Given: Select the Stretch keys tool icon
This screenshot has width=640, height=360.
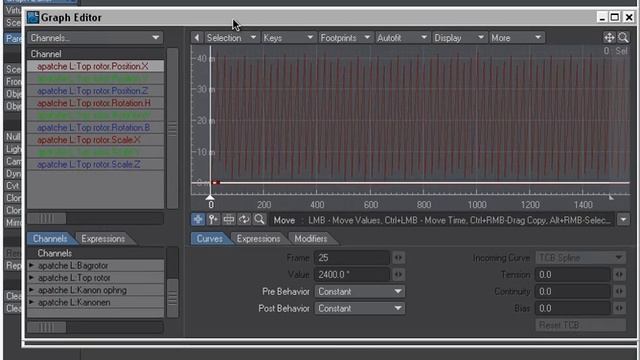Looking at the screenshot, I should click(x=229, y=220).
